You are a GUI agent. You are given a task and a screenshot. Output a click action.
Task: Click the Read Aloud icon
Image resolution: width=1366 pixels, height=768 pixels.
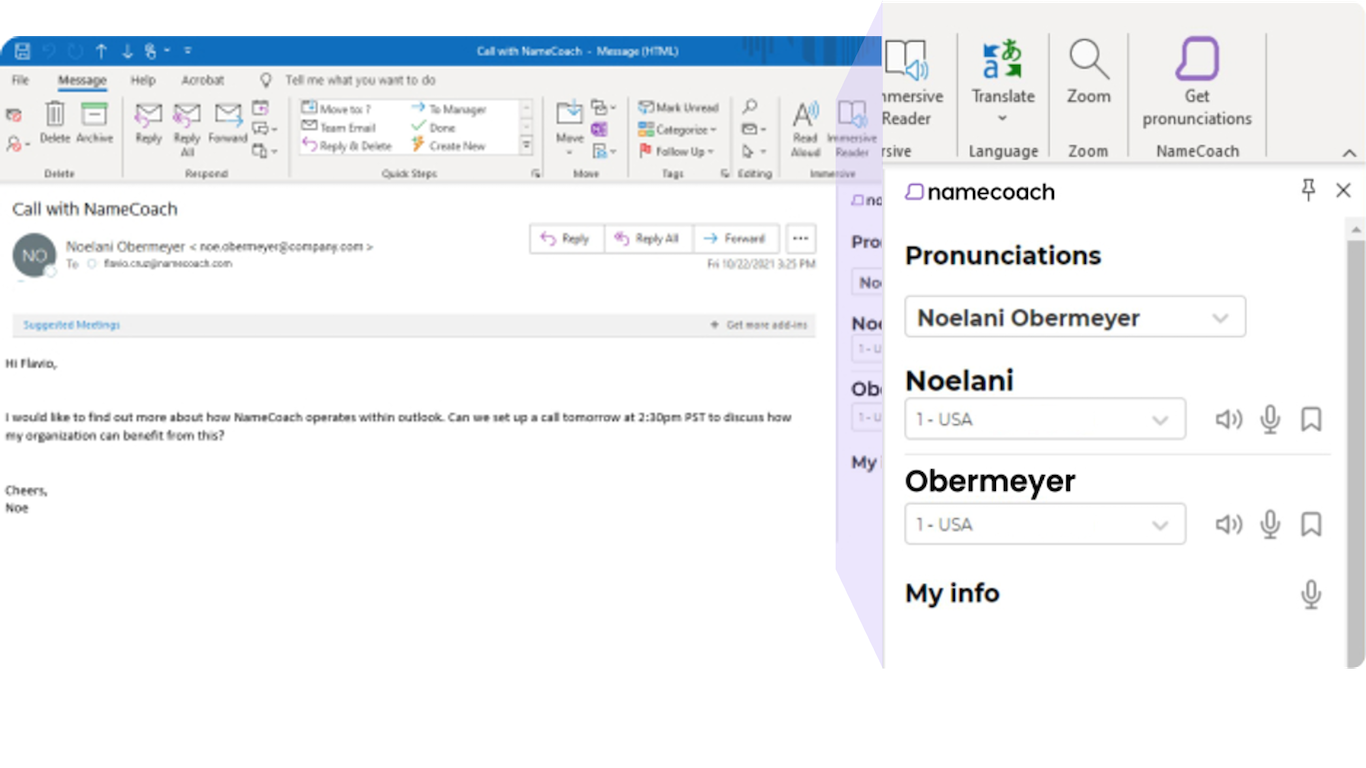point(805,115)
